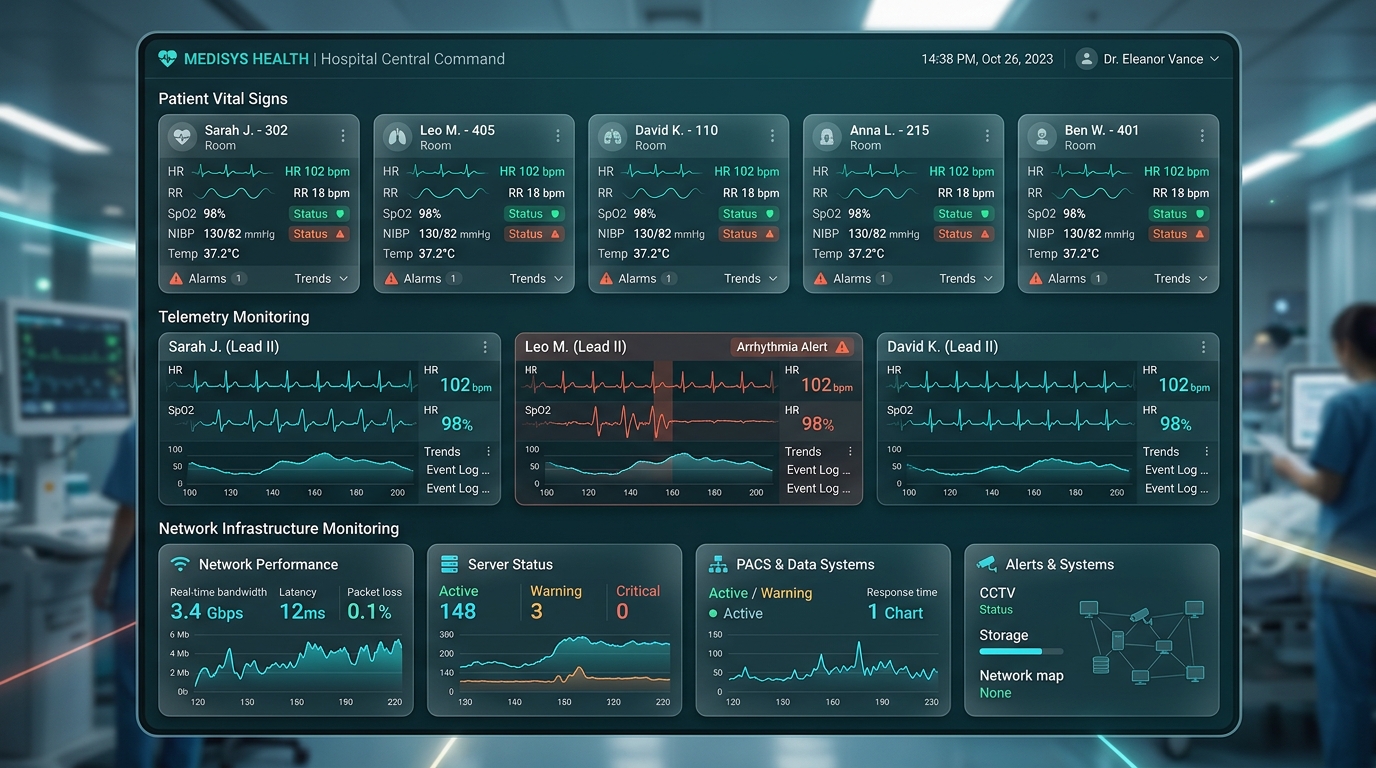Viewport: 1376px width, 768px height.
Task: Open kebab menu on David K. (Lead II) panel
Action: 1203,347
